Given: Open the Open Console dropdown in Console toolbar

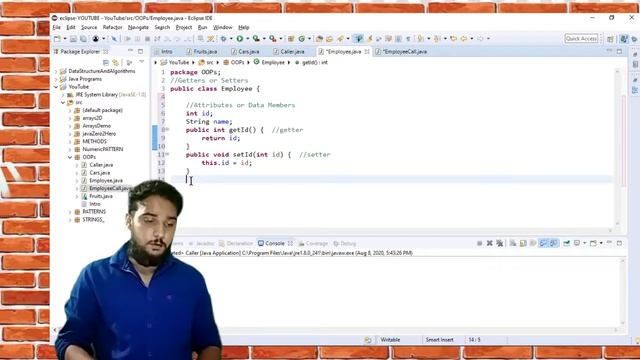Looking at the screenshot, I should coord(601,243).
